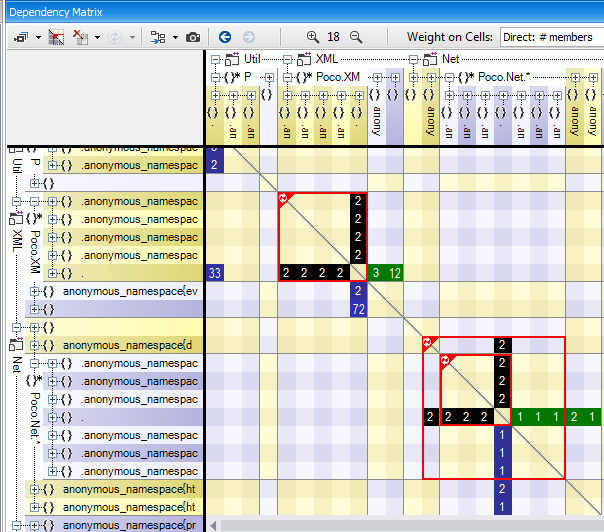Click the green cell showing 12

tap(394, 273)
